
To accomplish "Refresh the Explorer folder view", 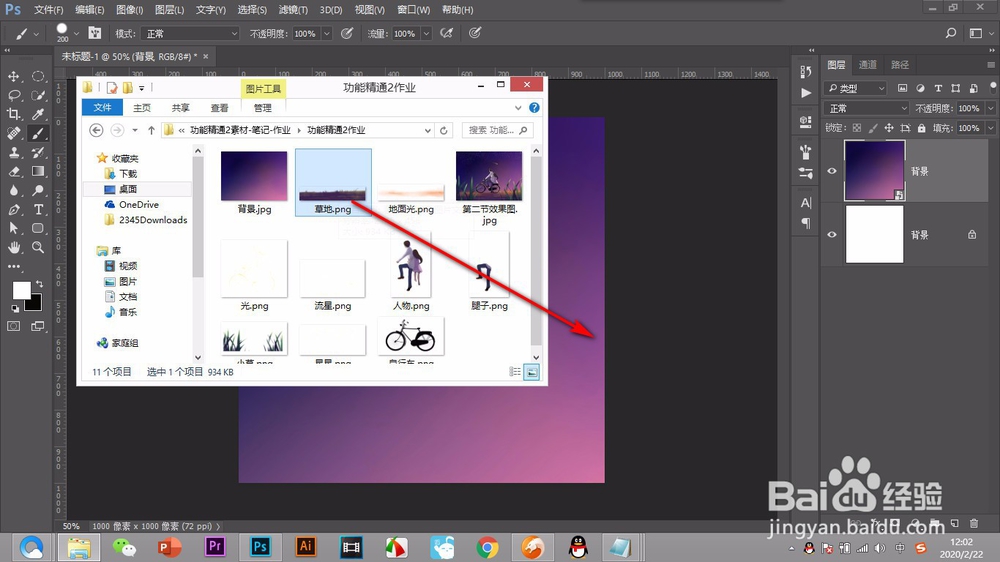I will [444, 130].
